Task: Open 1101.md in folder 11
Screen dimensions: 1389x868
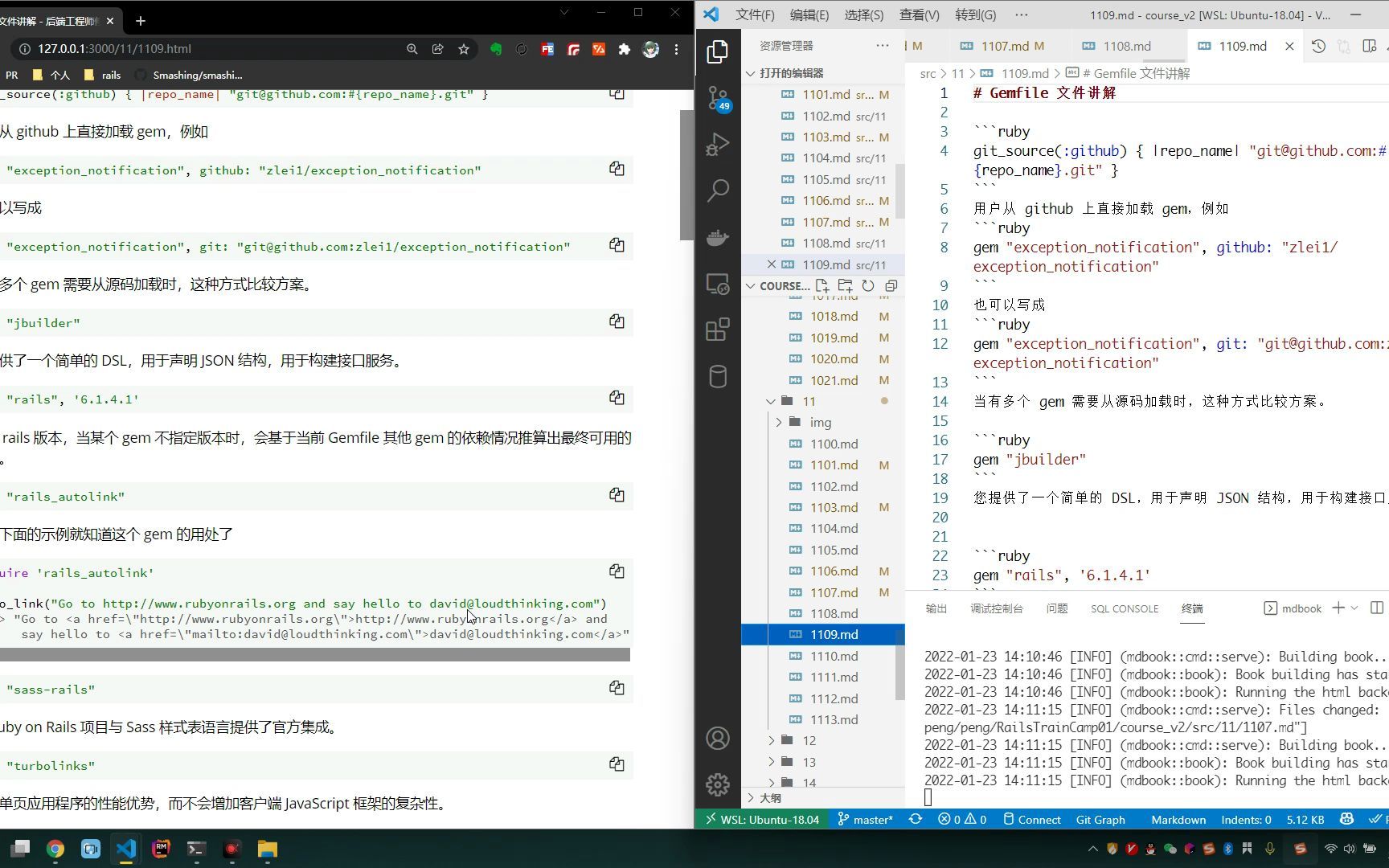Action: coord(834,465)
